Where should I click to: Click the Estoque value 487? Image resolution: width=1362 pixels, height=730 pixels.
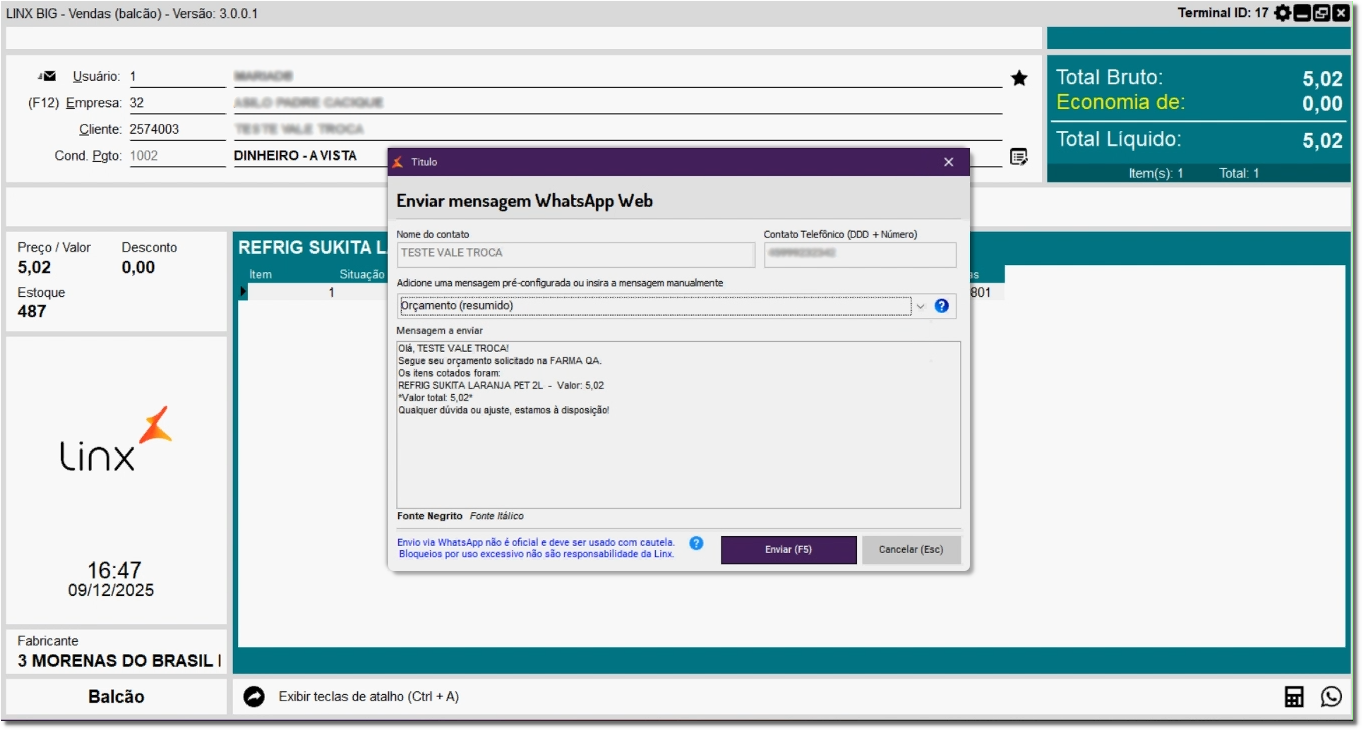(x=32, y=311)
